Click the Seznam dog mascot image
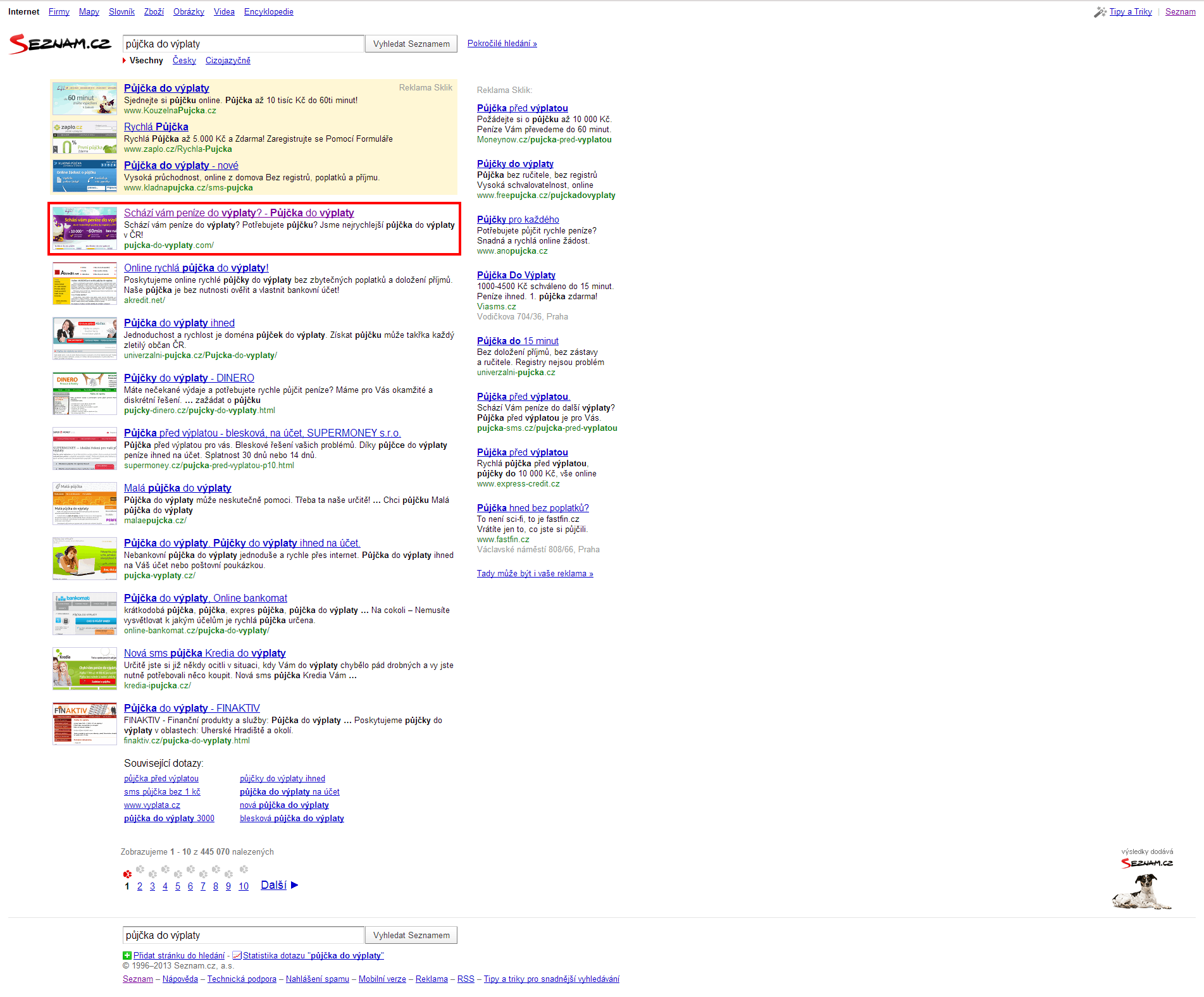This screenshot has height=997, width=1204. [1142, 891]
